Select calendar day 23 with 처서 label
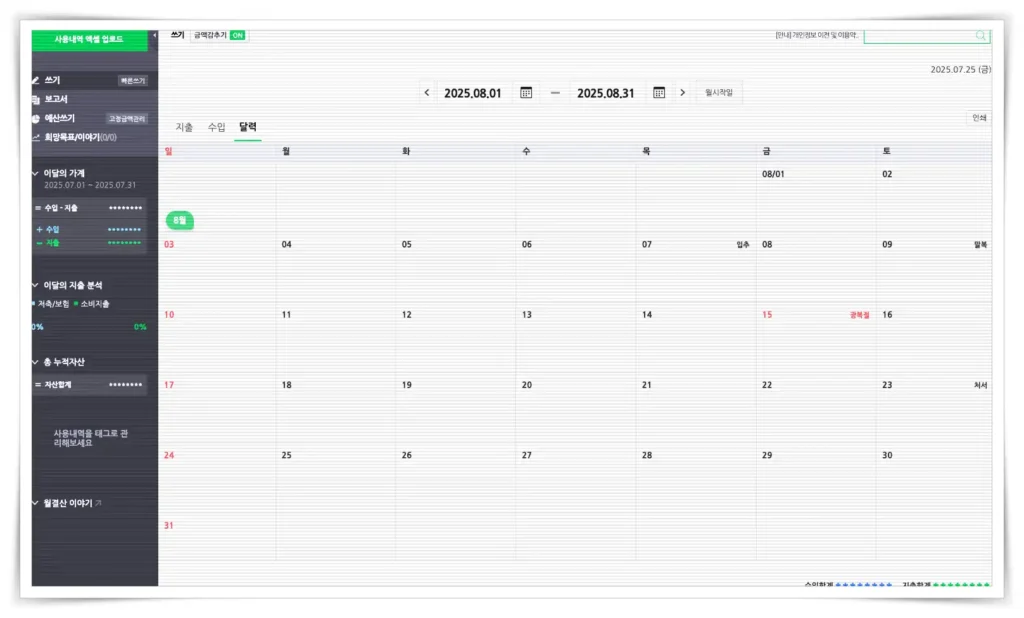The width and height of the screenshot is (1024, 618). click(x=934, y=408)
